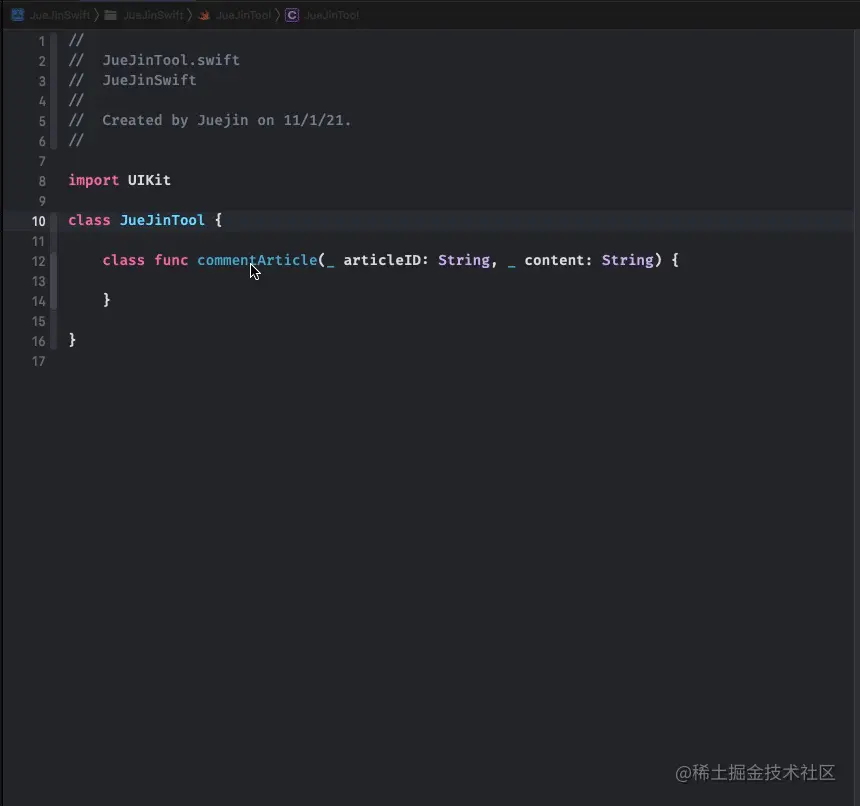
Task: Click the first String type annotation
Action: [463, 260]
